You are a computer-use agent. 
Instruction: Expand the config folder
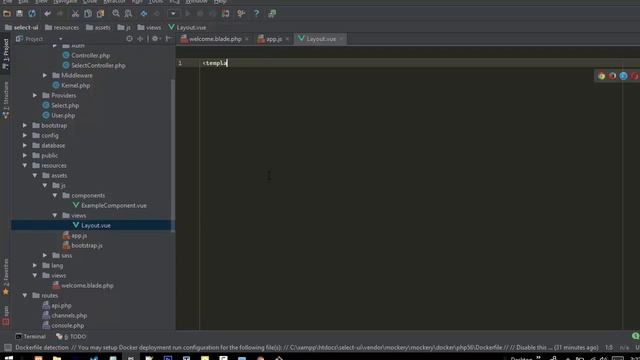click(25, 135)
